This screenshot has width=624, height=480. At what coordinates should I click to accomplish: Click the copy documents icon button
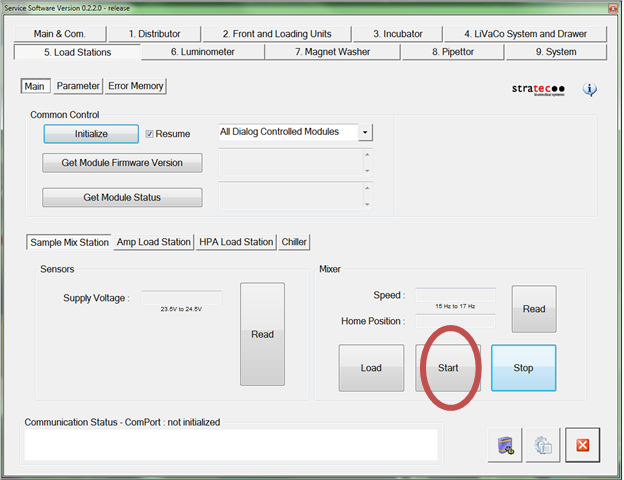543,446
